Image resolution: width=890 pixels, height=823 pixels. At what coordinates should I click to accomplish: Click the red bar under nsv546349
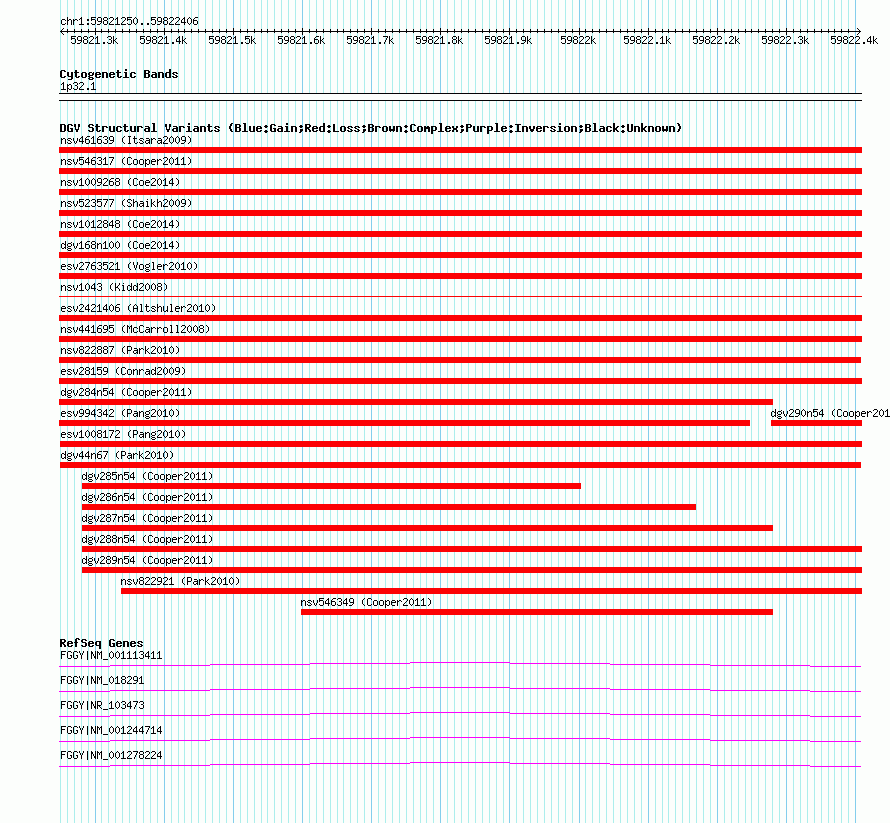[536, 612]
